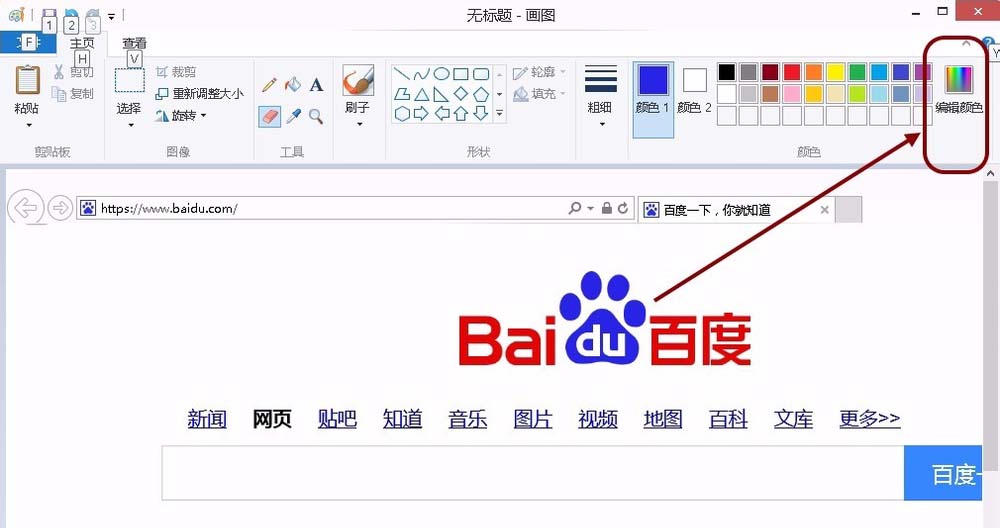Open Customize Quick Access Toolbar arrow
1000x528 pixels.
tap(111, 16)
